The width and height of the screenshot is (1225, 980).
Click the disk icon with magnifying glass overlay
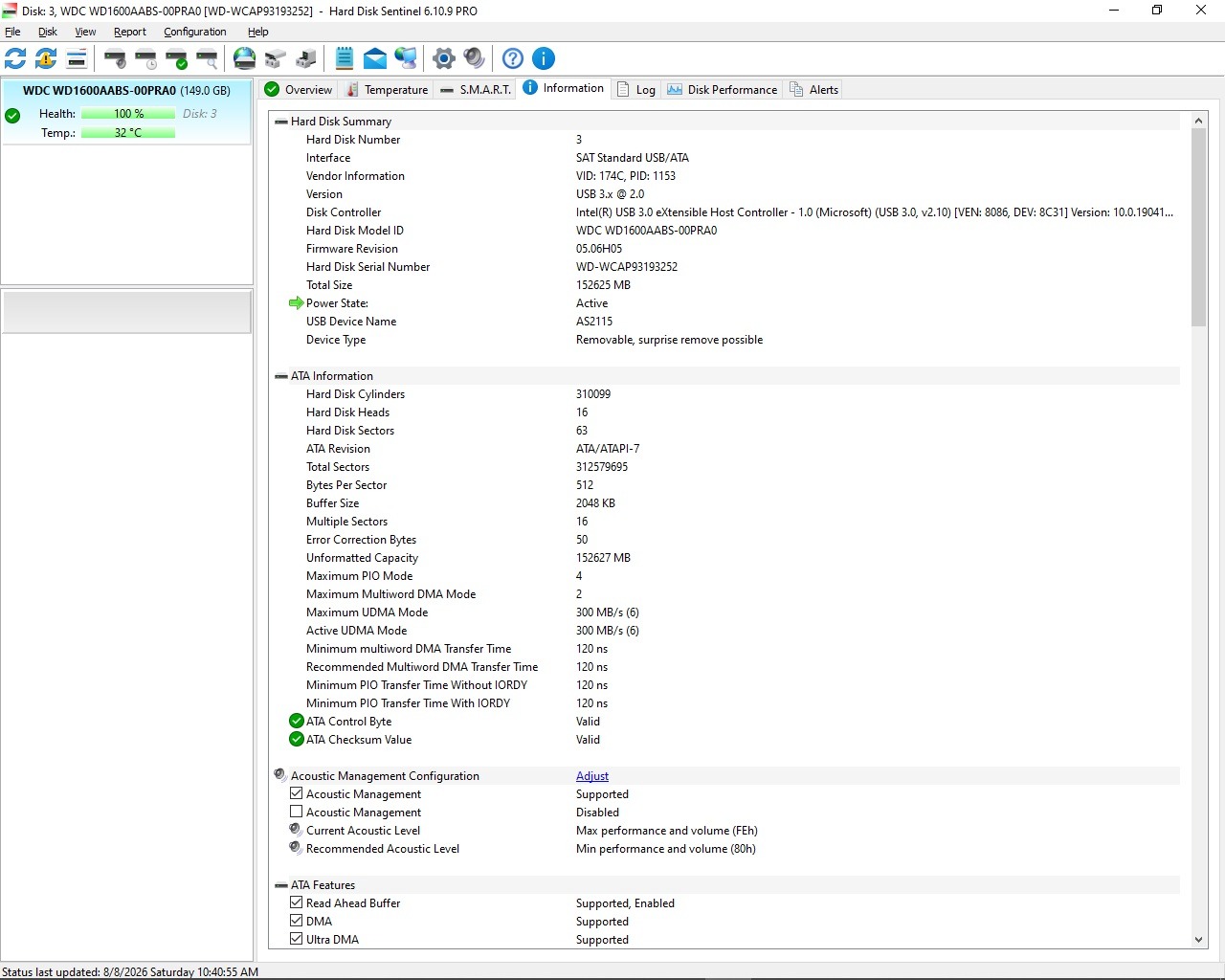[x=207, y=58]
